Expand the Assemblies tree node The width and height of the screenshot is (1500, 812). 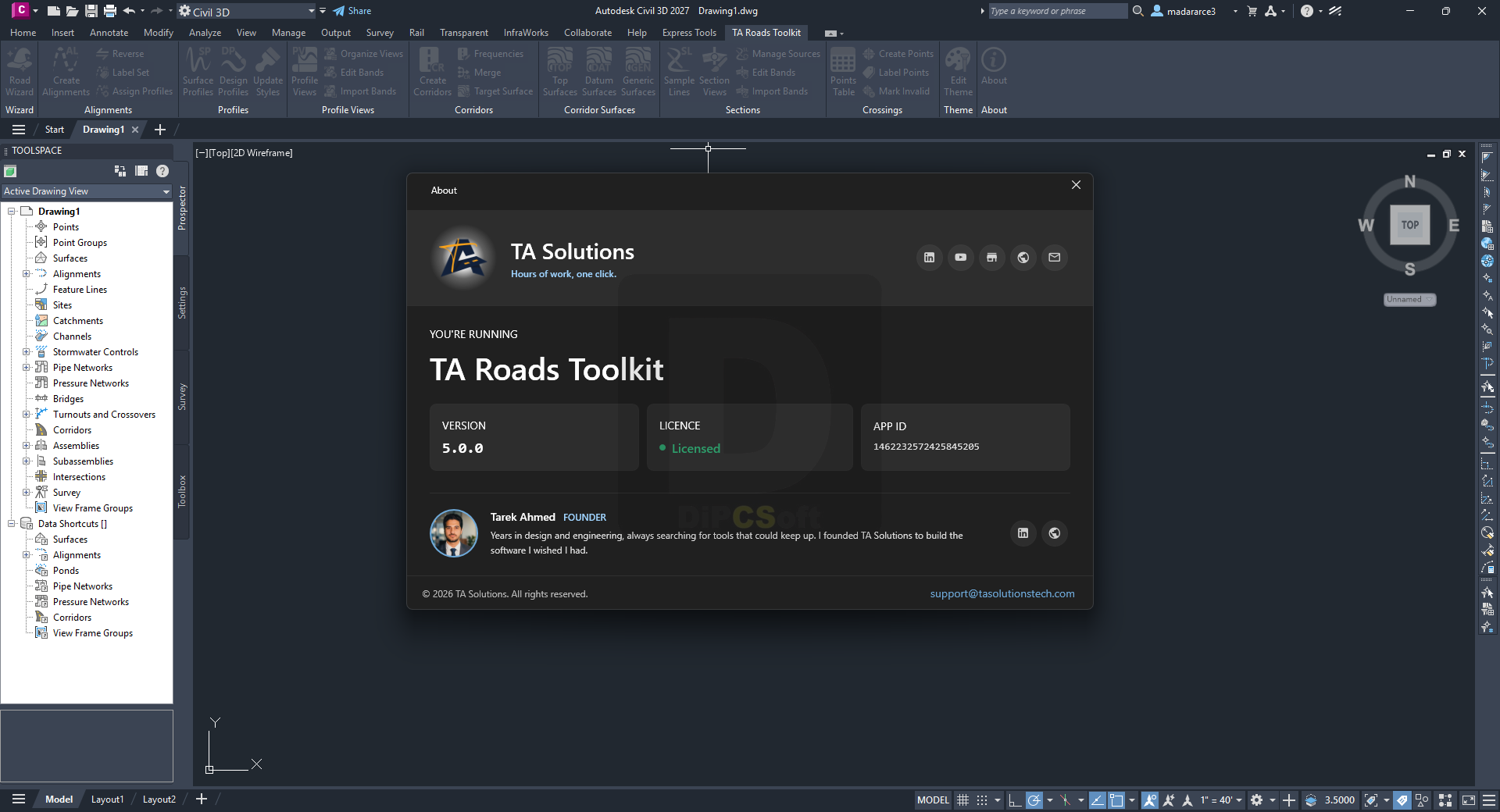[x=26, y=446]
